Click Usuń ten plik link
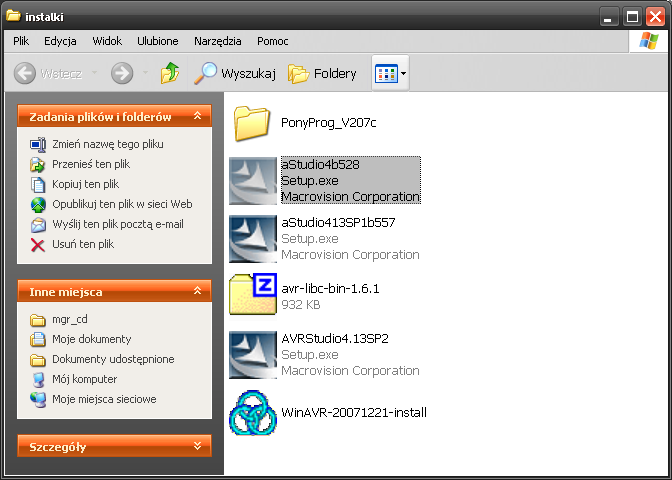Viewport: 672px width, 480px height. pos(83,244)
